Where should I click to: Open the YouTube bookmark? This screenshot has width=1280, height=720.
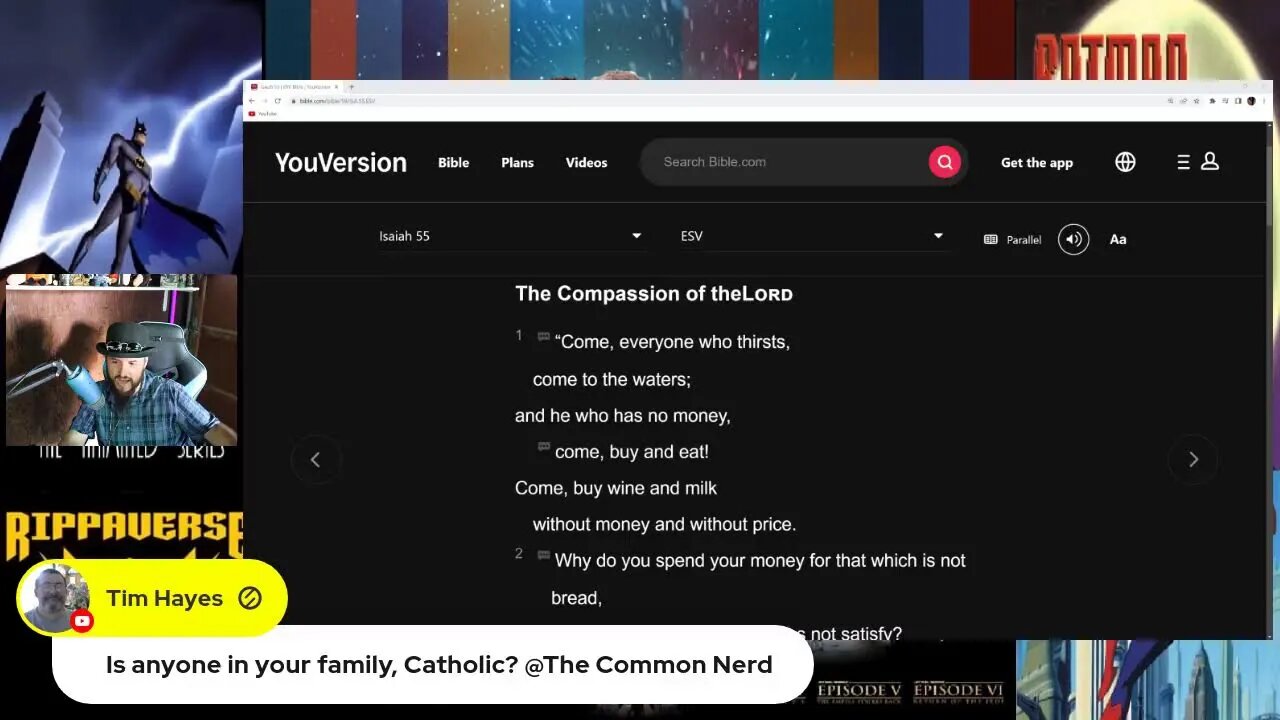(263, 114)
